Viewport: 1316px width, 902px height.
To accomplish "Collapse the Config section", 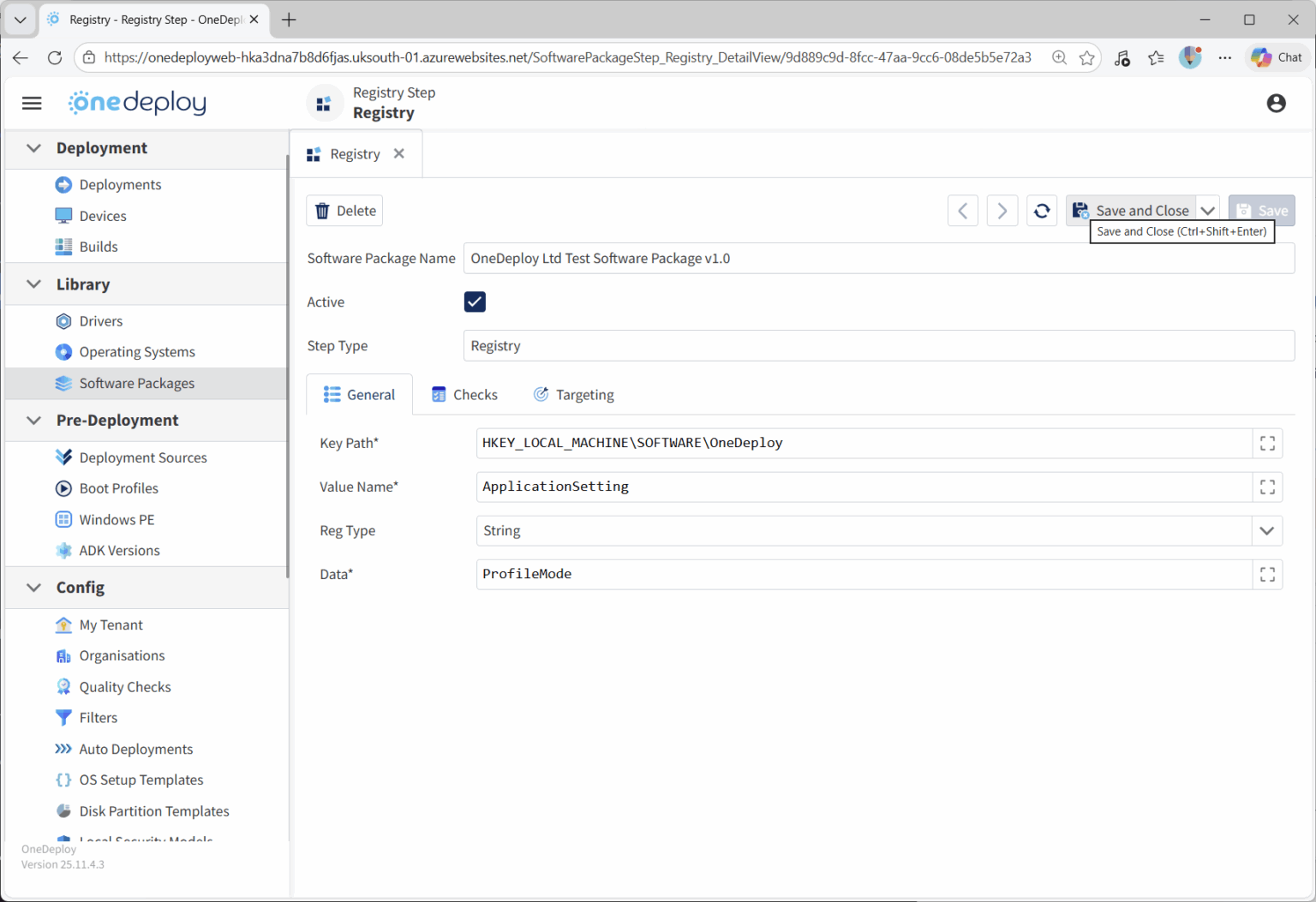I will (33, 588).
